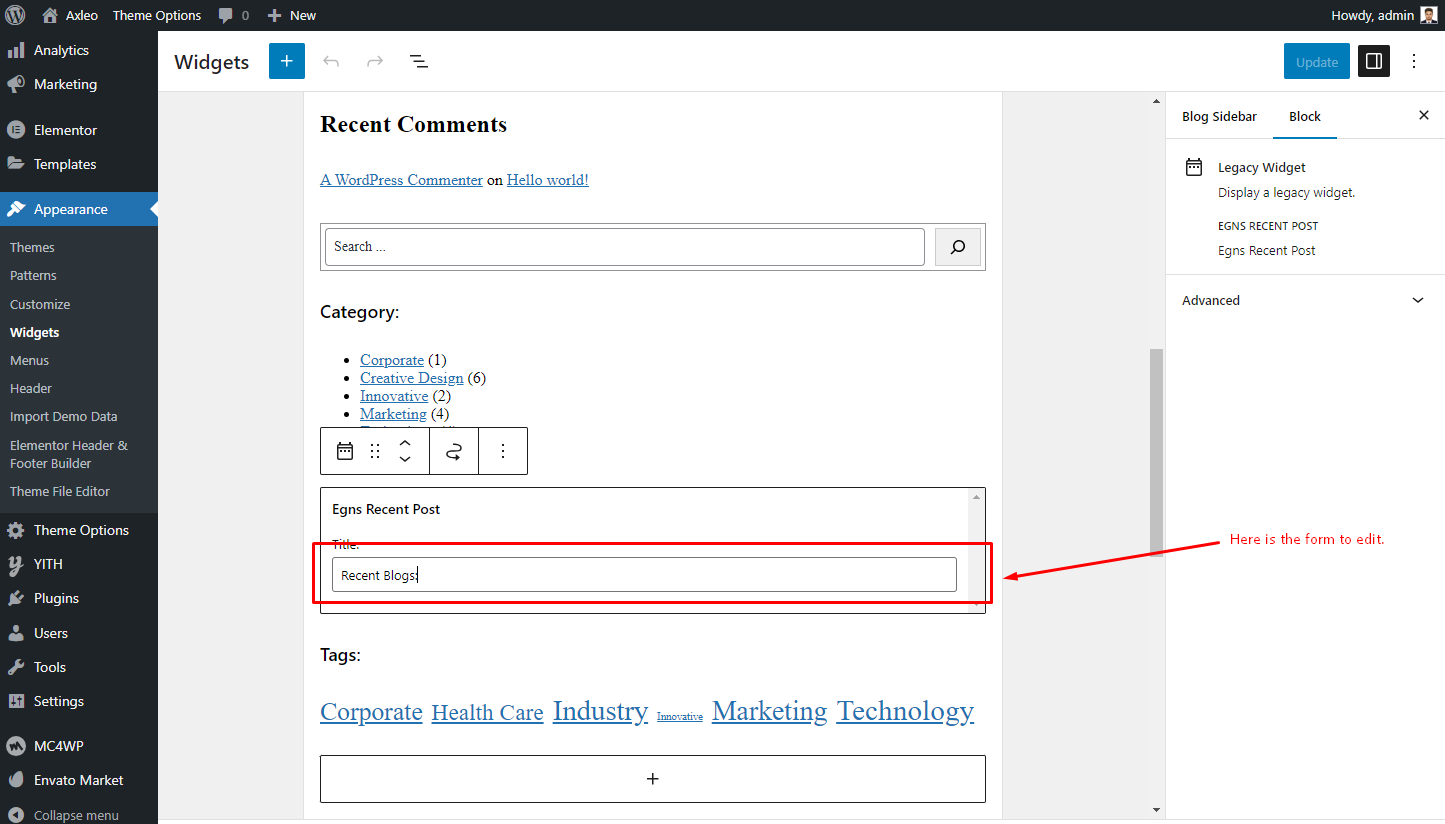Click the Undo arrow in header
Screen dimensions: 1445x824
point(331,61)
